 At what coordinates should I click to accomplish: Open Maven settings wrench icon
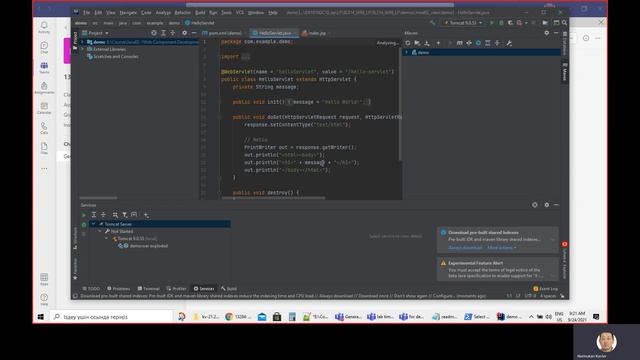coord(509,43)
